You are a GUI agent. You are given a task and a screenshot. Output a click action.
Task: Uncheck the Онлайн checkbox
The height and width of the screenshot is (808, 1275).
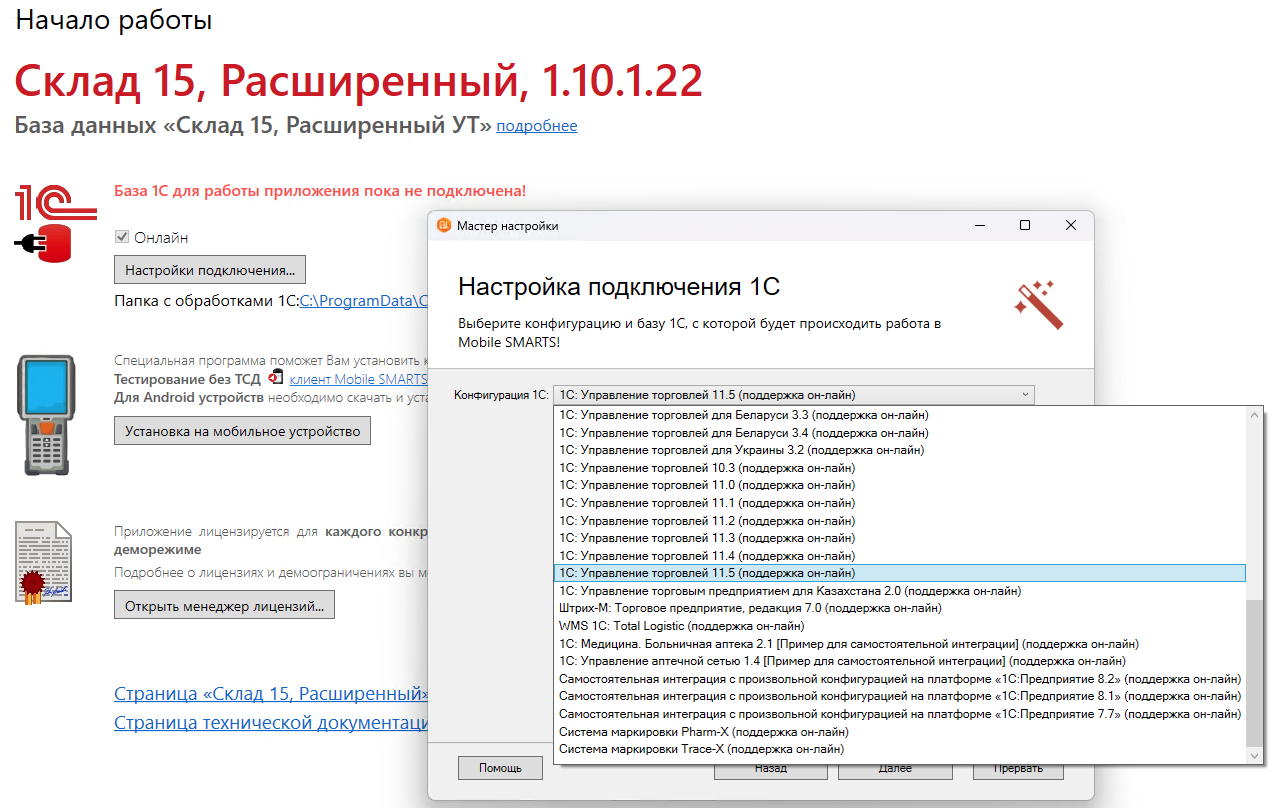click(x=122, y=237)
